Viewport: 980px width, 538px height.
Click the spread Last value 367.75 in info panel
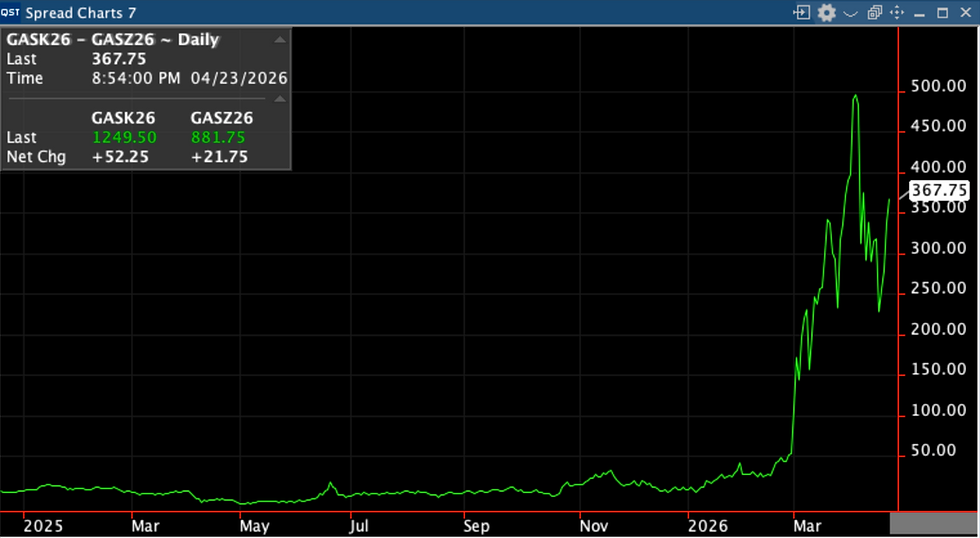coord(119,59)
